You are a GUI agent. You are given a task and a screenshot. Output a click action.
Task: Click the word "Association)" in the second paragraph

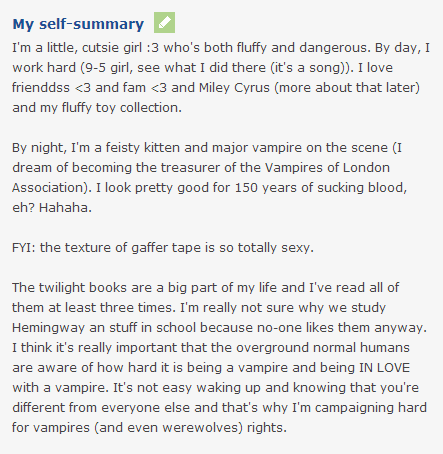pos(52,188)
